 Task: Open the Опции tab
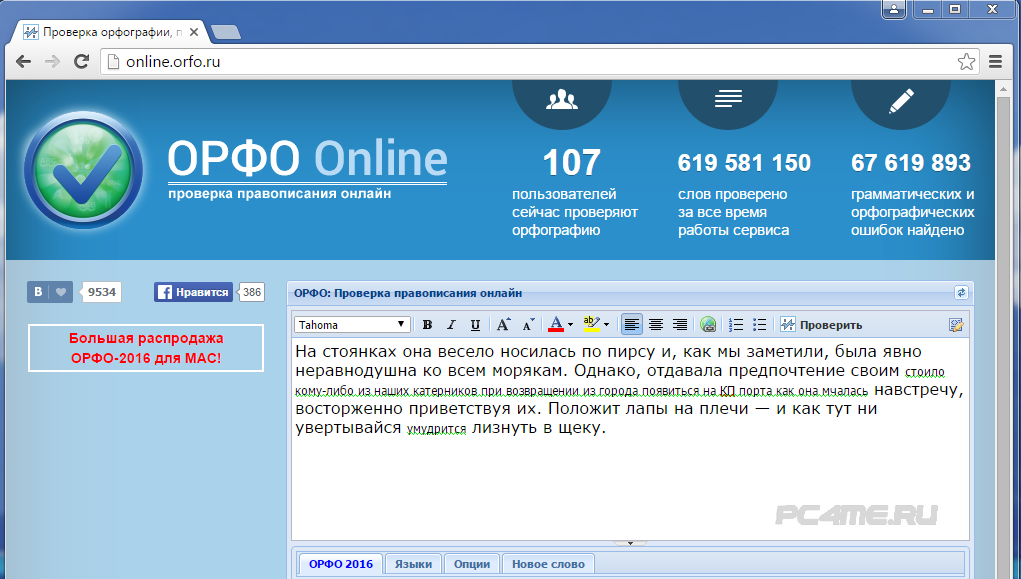click(x=471, y=564)
